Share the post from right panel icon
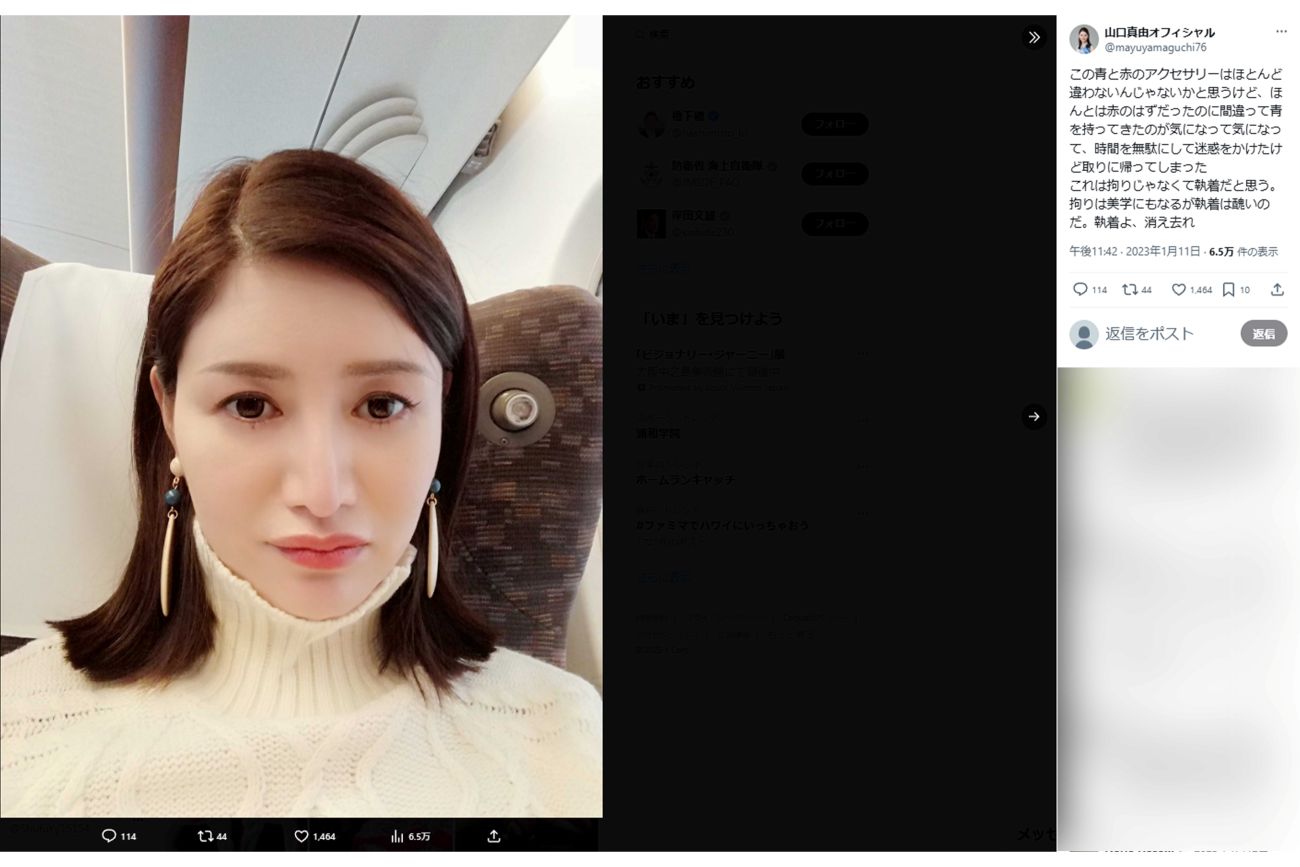 click(1277, 290)
